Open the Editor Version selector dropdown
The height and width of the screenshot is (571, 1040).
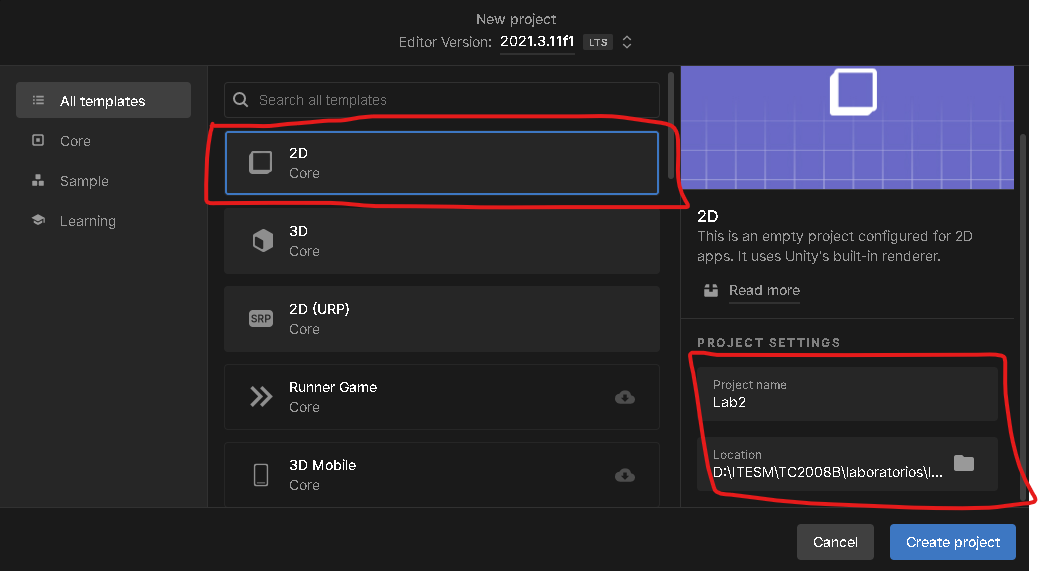click(626, 42)
